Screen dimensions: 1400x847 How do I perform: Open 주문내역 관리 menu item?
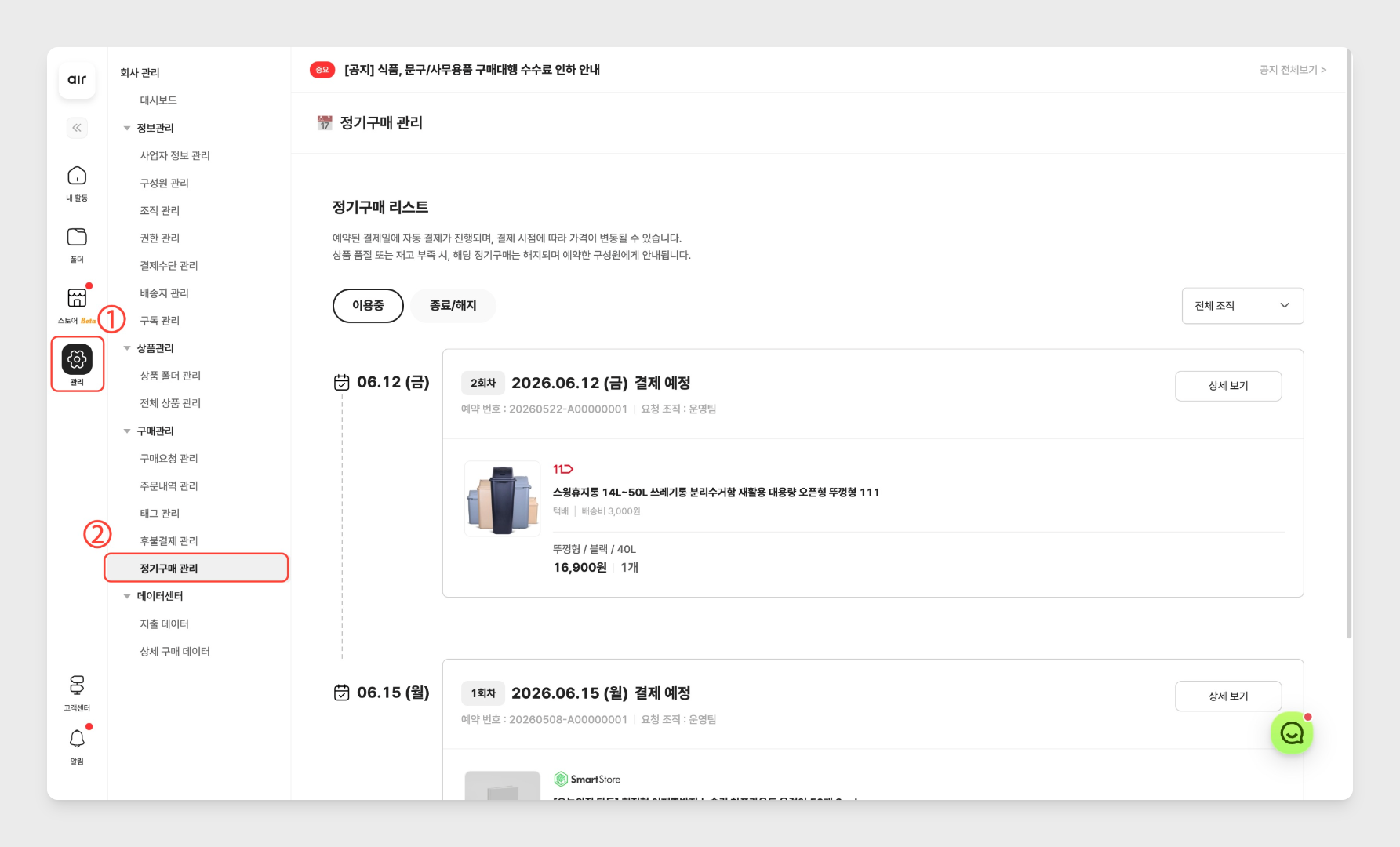click(169, 485)
